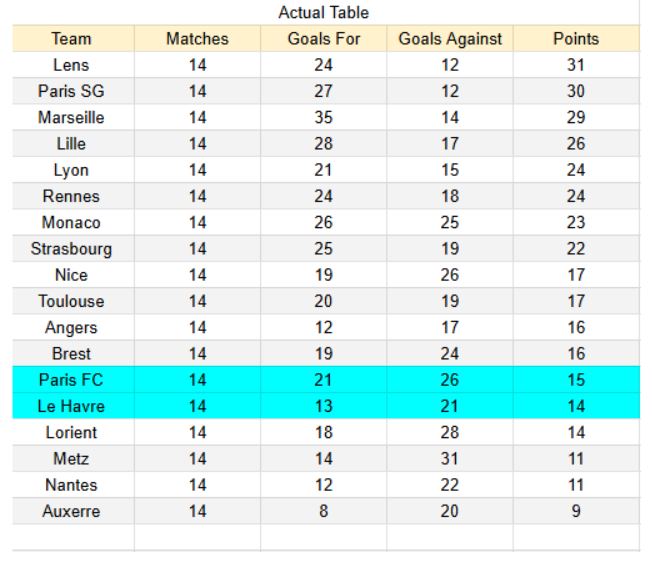Select the Actual Table title cell
Image resolution: width=653 pixels, height=563 pixels.
(323, 13)
